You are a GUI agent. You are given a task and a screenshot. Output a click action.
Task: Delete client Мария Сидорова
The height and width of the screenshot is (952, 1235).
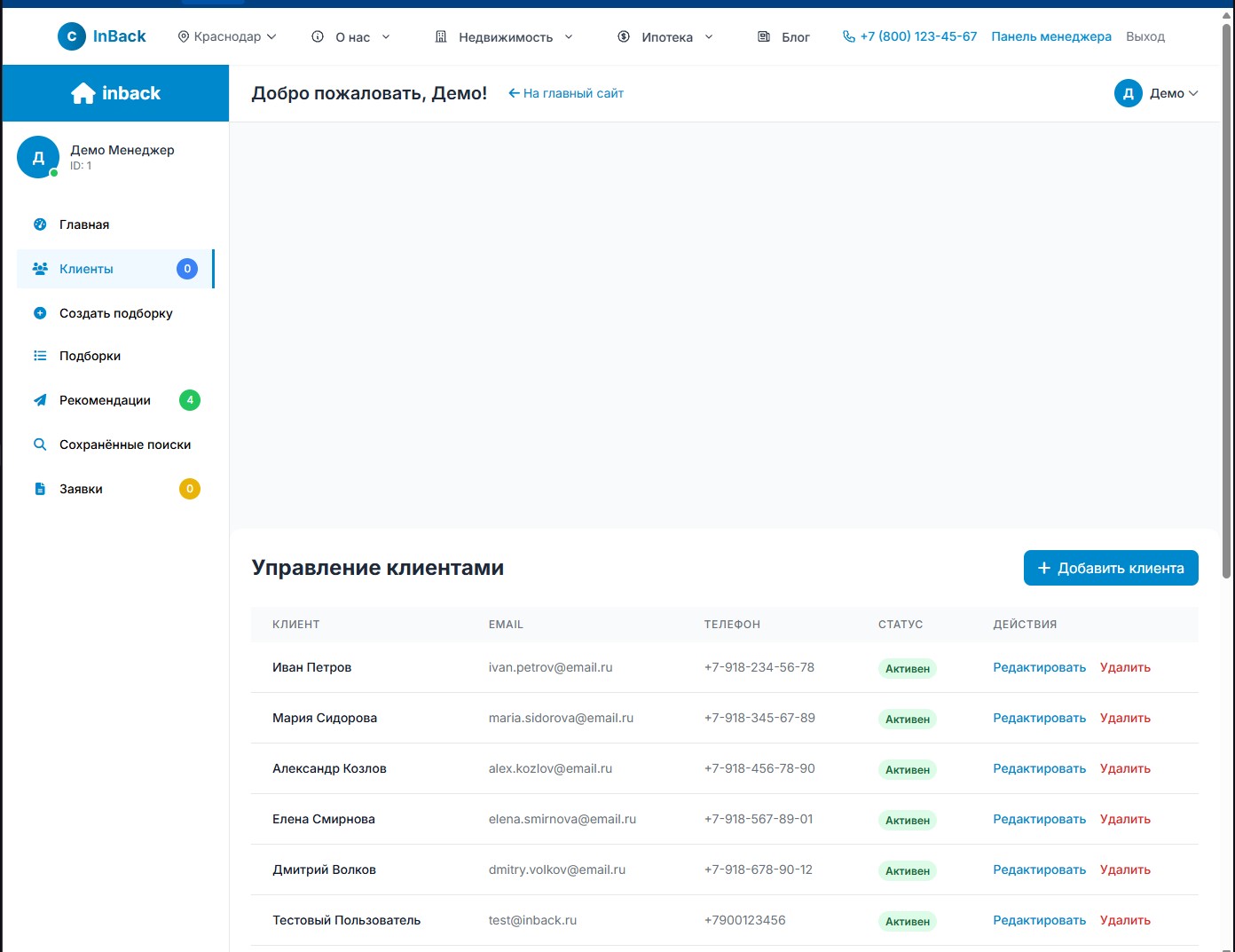(x=1125, y=718)
